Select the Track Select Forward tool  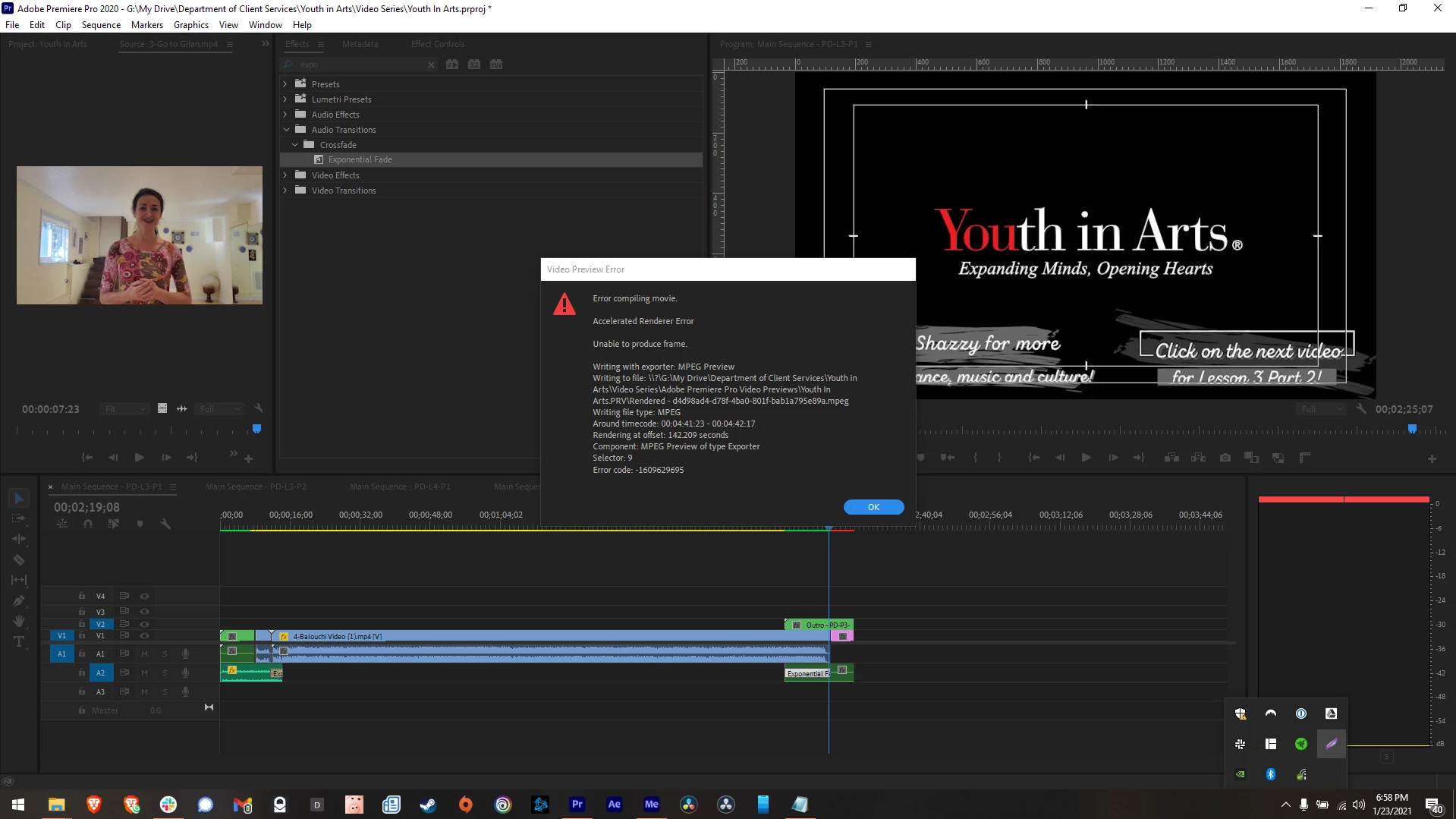tap(19, 518)
